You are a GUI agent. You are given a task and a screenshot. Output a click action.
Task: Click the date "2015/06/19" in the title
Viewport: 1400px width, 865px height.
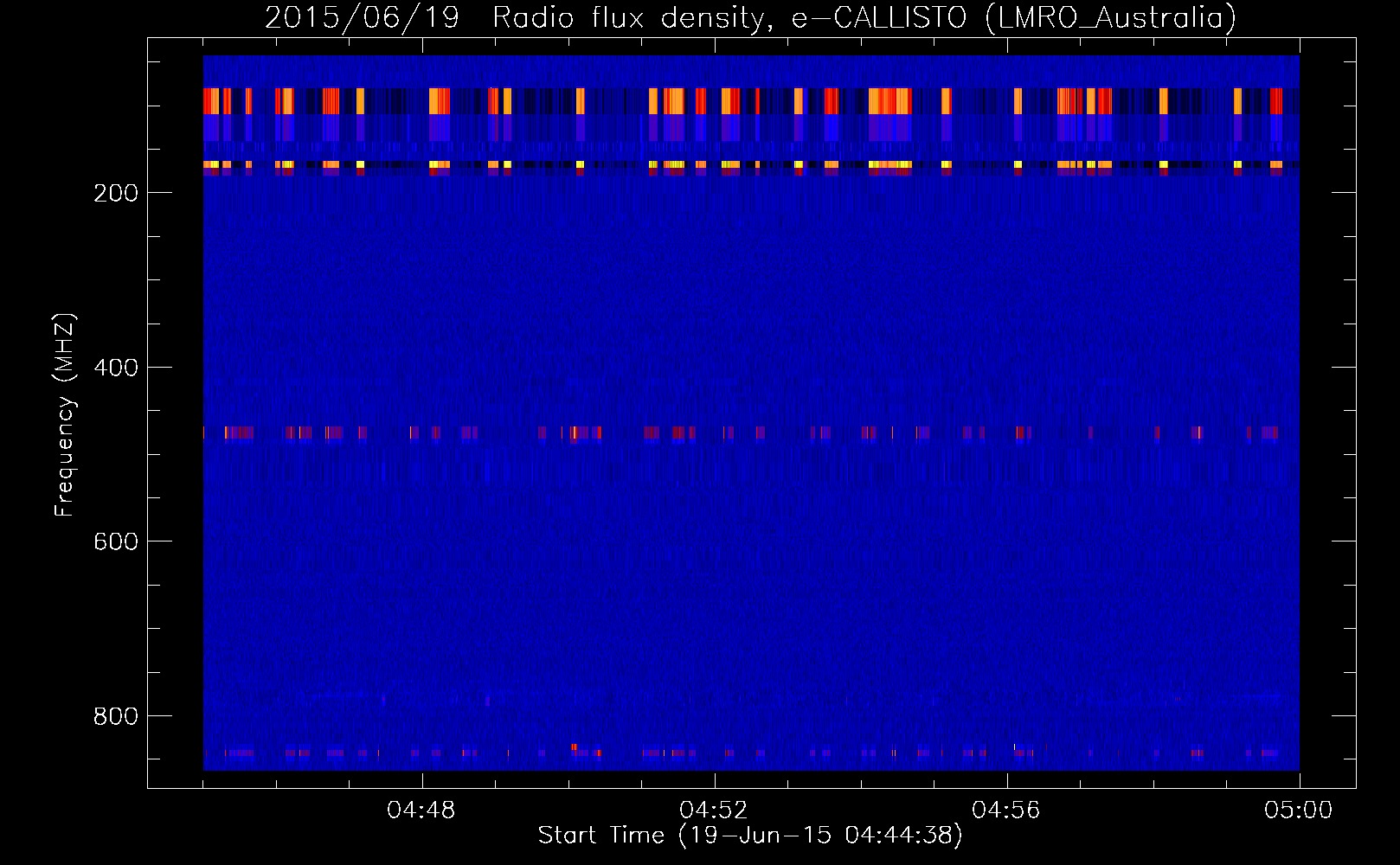click(362, 17)
